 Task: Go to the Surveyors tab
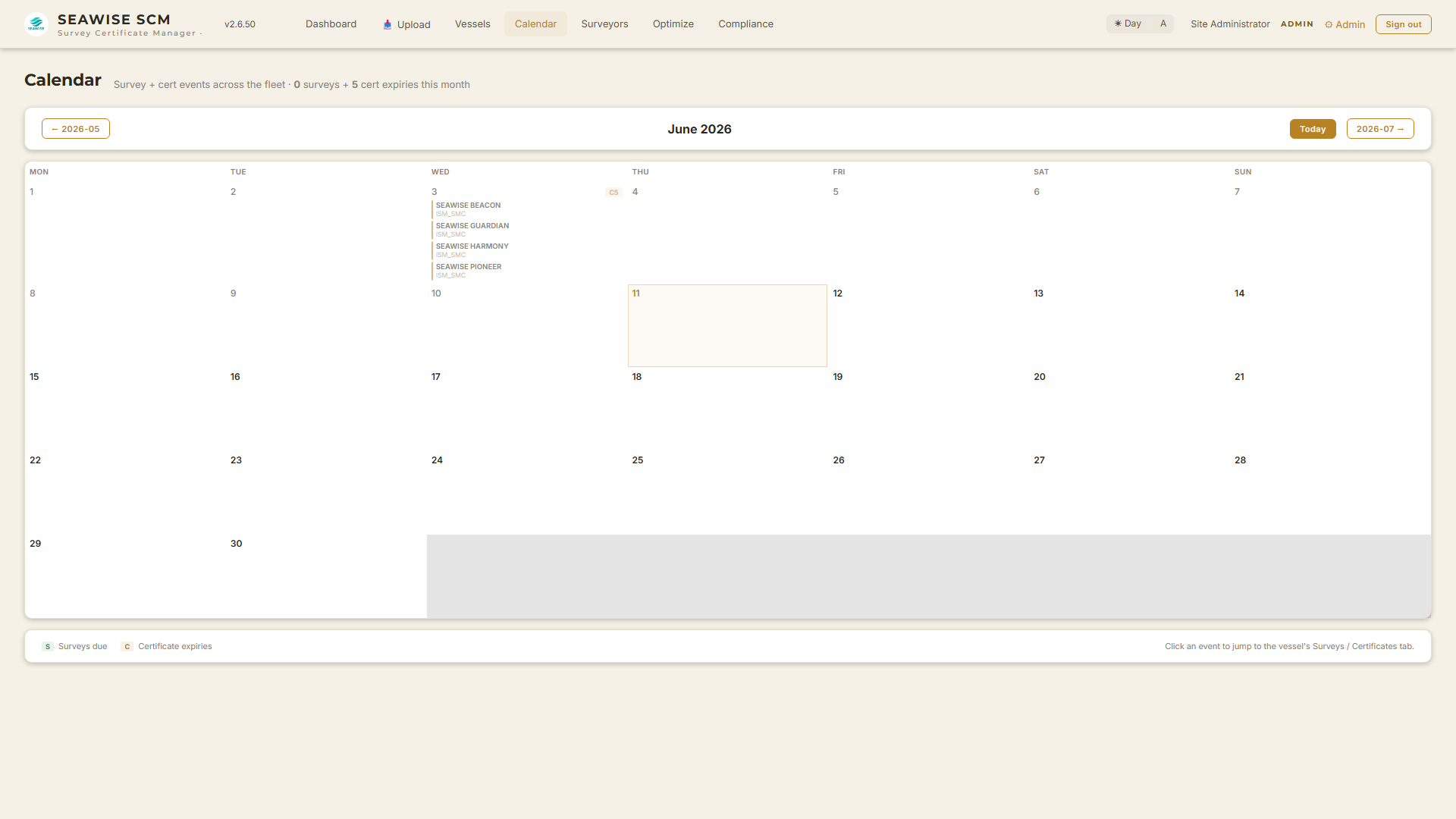tap(604, 24)
